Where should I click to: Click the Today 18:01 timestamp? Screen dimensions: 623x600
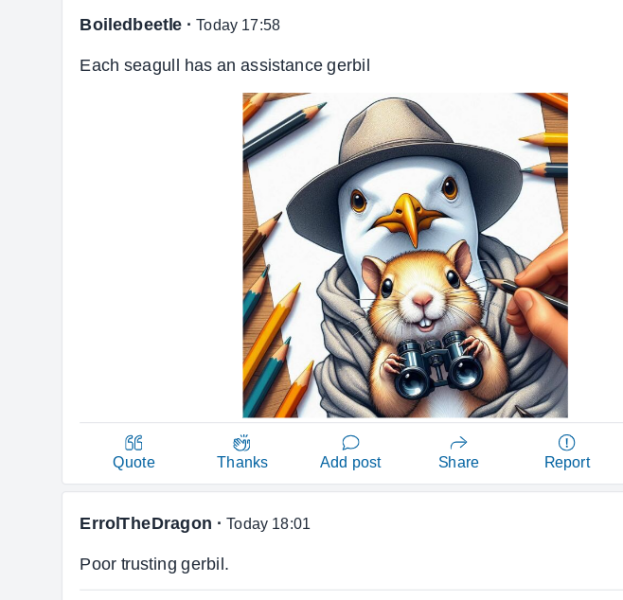(268, 524)
